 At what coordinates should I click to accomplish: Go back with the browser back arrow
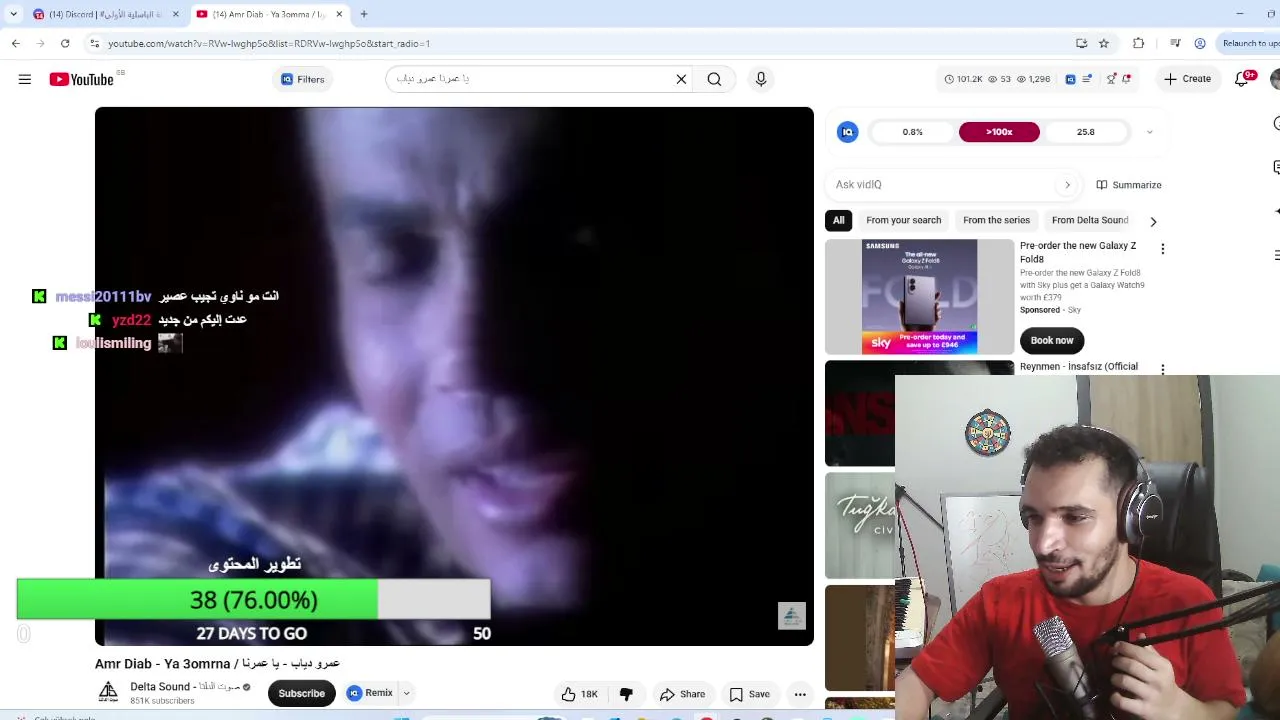point(16,43)
